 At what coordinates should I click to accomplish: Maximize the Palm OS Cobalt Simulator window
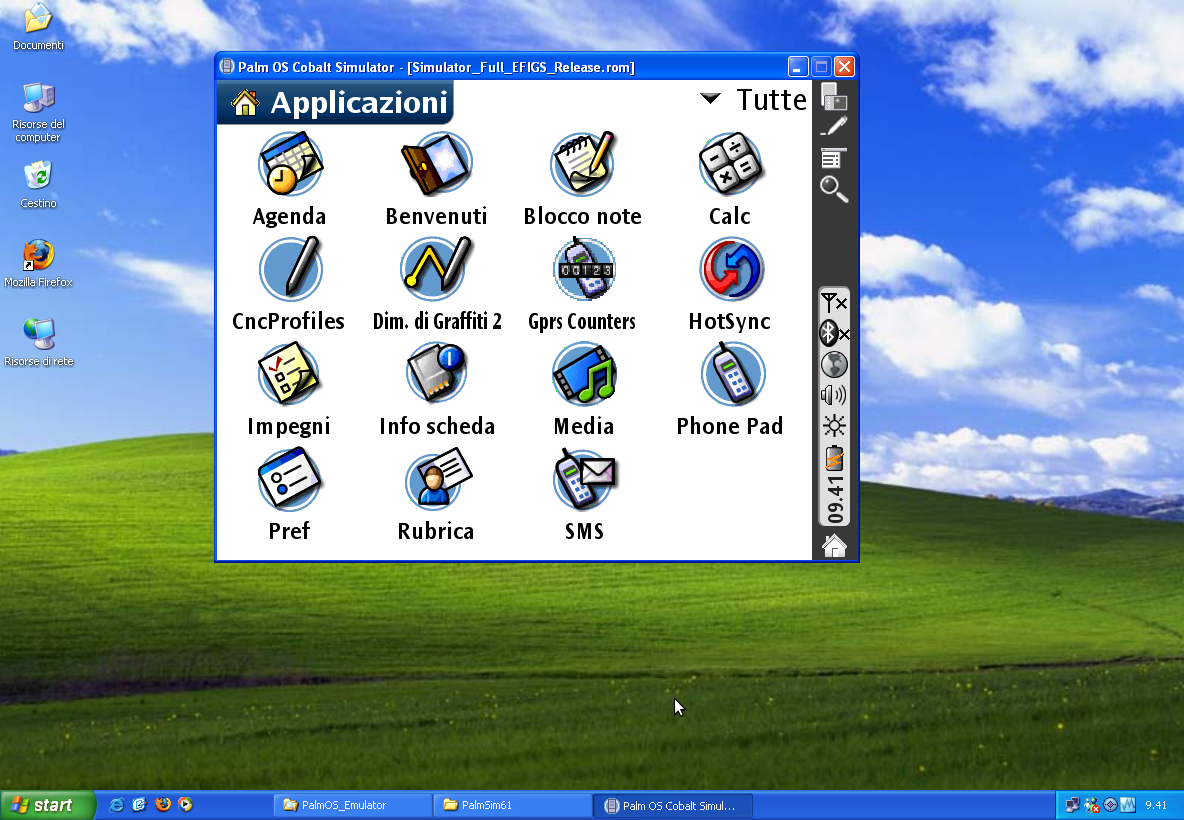pyautogui.click(x=822, y=66)
